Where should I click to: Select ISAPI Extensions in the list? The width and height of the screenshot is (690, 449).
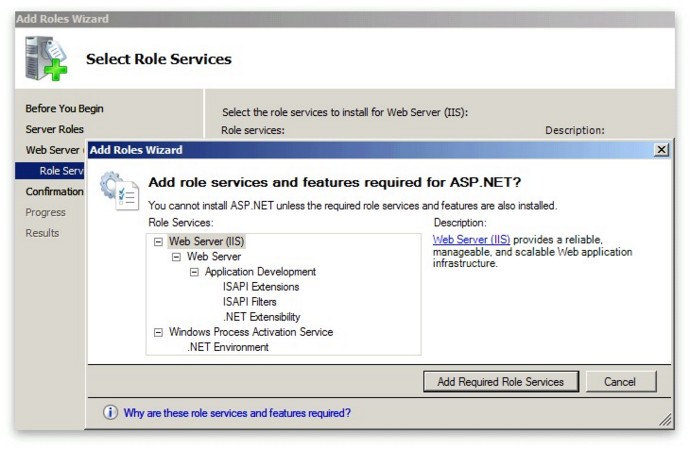click(261, 287)
